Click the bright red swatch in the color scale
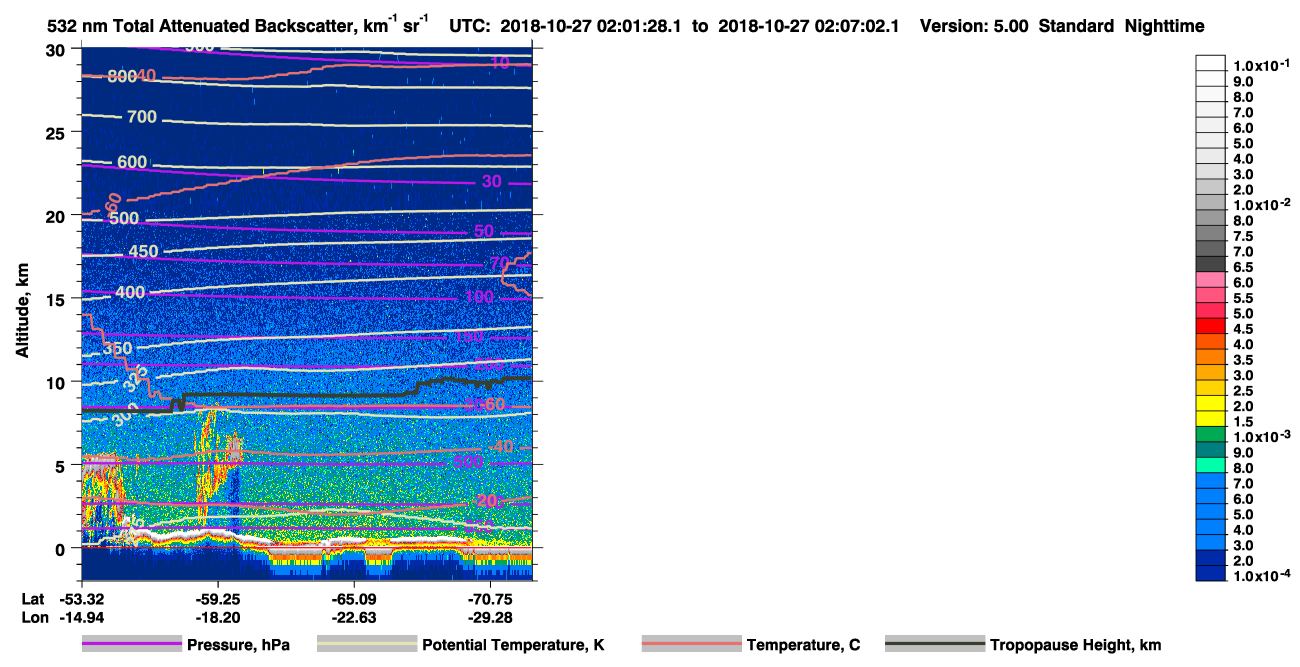This screenshot has width=1300, height=667. [1210, 326]
